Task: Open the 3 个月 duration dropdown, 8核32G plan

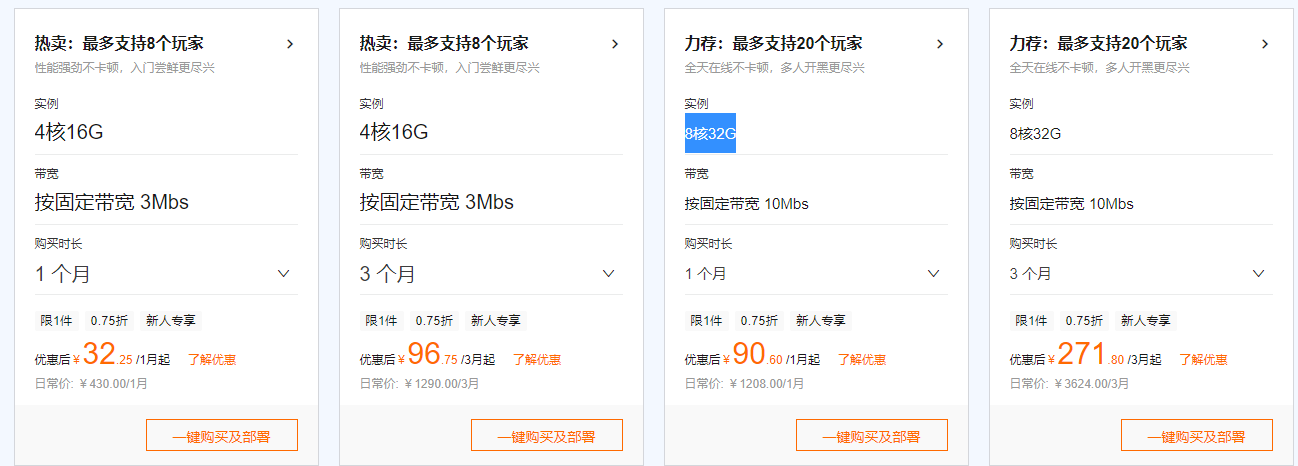Action: [1141, 273]
